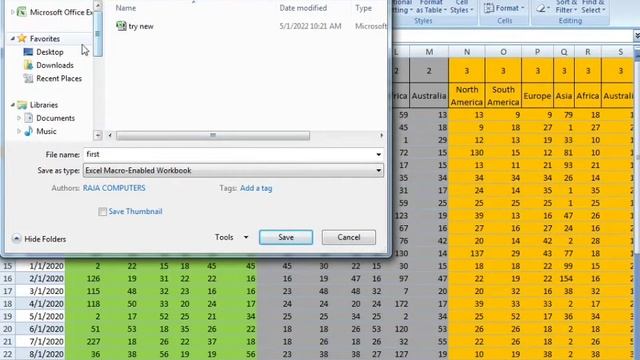Select column M header in Excel
Image resolution: width=640 pixels, height=360 pixels.
click(x=429, y=52)
